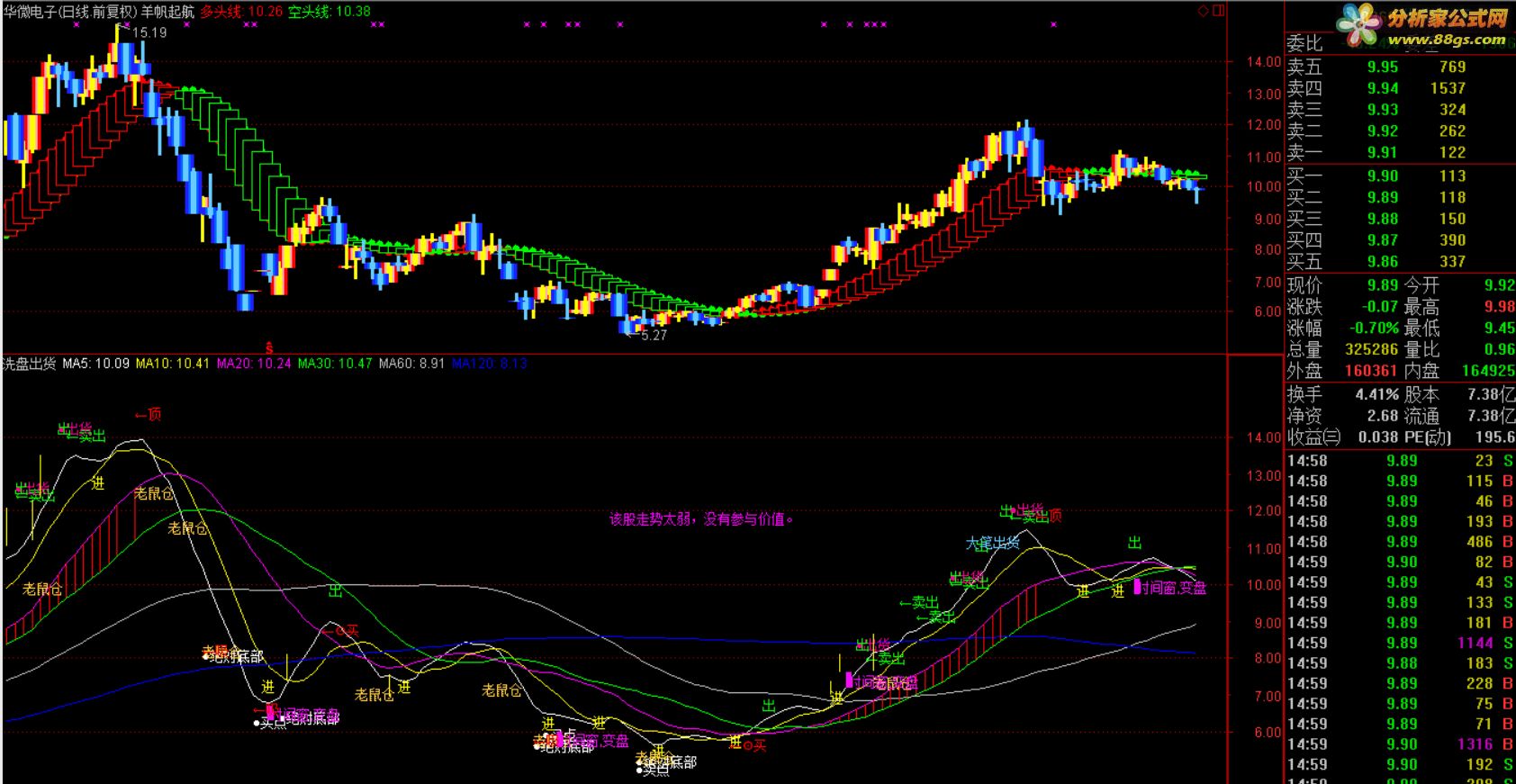Select the 买一 9.90 bid row
Screen dimensions: 1516x784
tap(1400, 176)
